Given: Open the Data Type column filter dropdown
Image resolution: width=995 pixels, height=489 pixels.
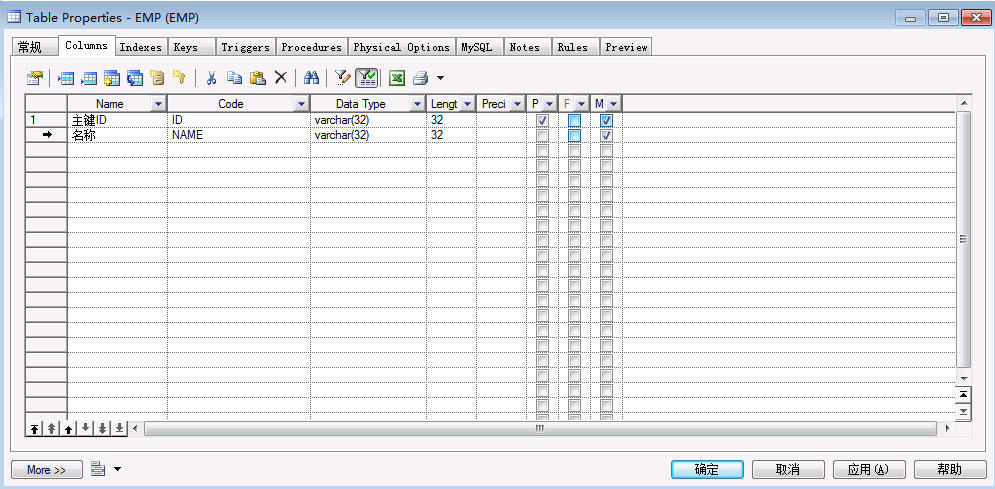Looking at the screenshot, I should pos(417,103).
